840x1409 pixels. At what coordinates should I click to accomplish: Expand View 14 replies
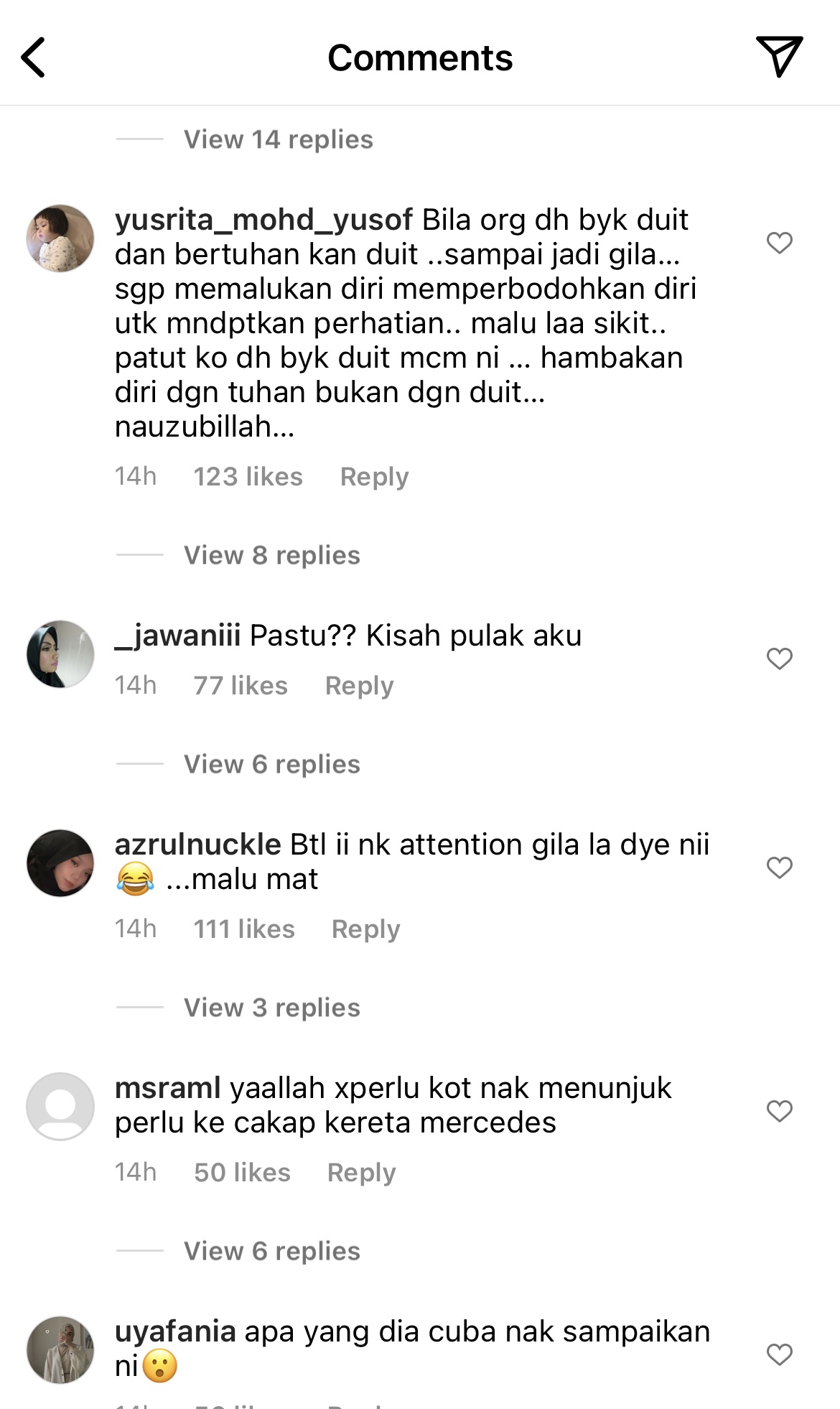(x=279, y=139)
